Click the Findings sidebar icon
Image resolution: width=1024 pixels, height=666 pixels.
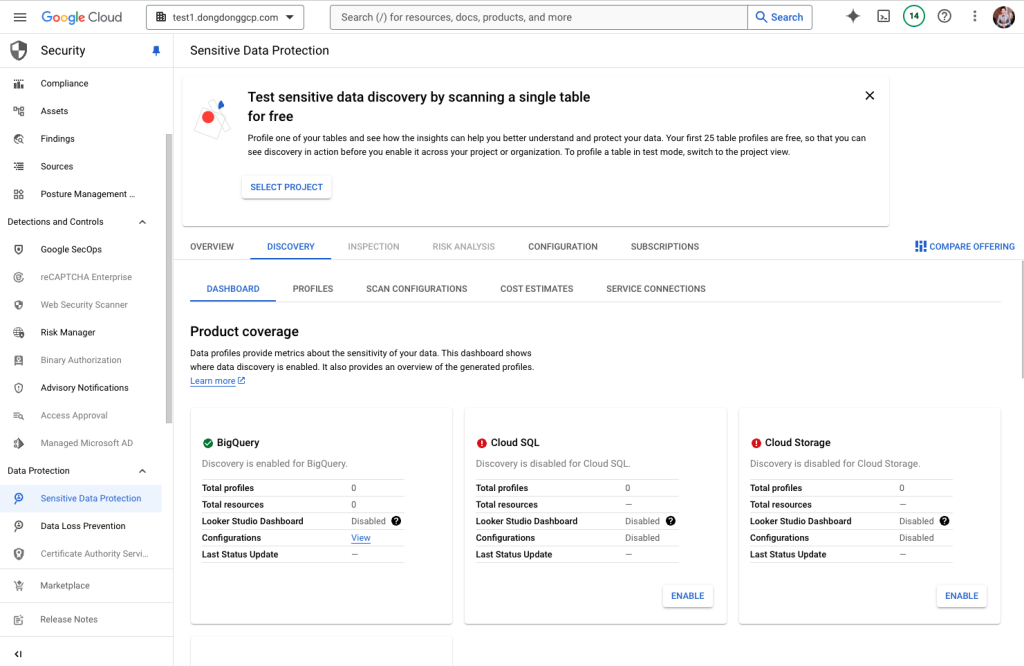click(x=19, y=139)
